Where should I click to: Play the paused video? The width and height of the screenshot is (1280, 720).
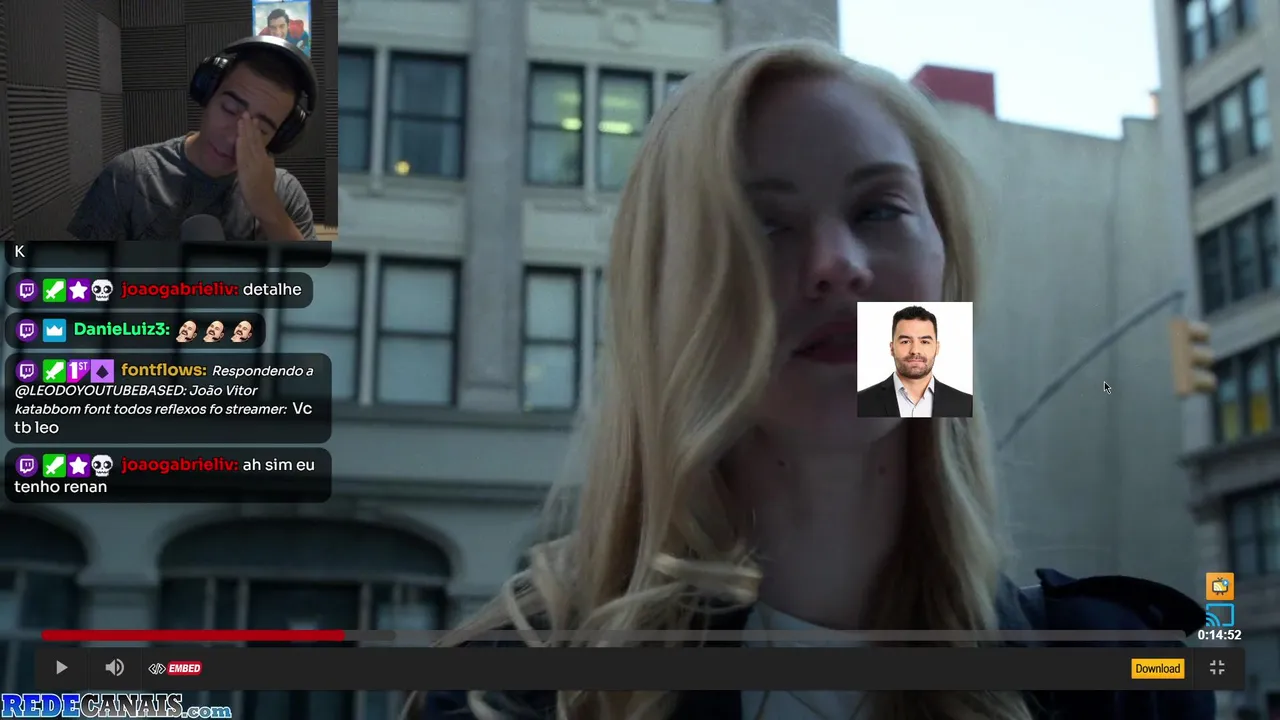[x=61, y=668]
